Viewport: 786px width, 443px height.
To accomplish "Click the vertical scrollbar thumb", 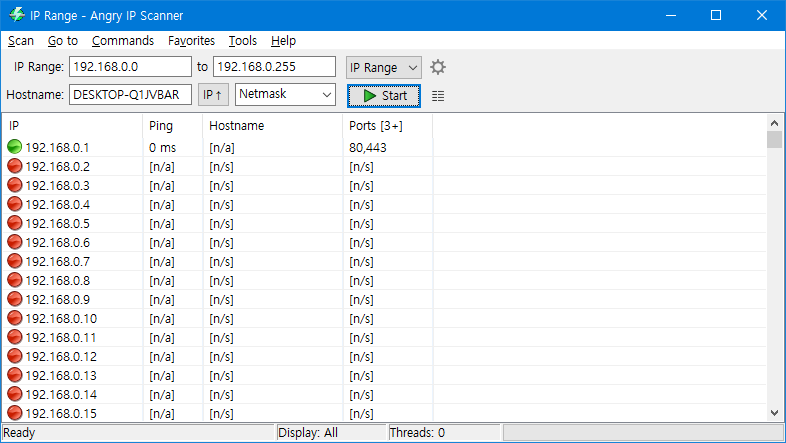I will click(774, 139).
